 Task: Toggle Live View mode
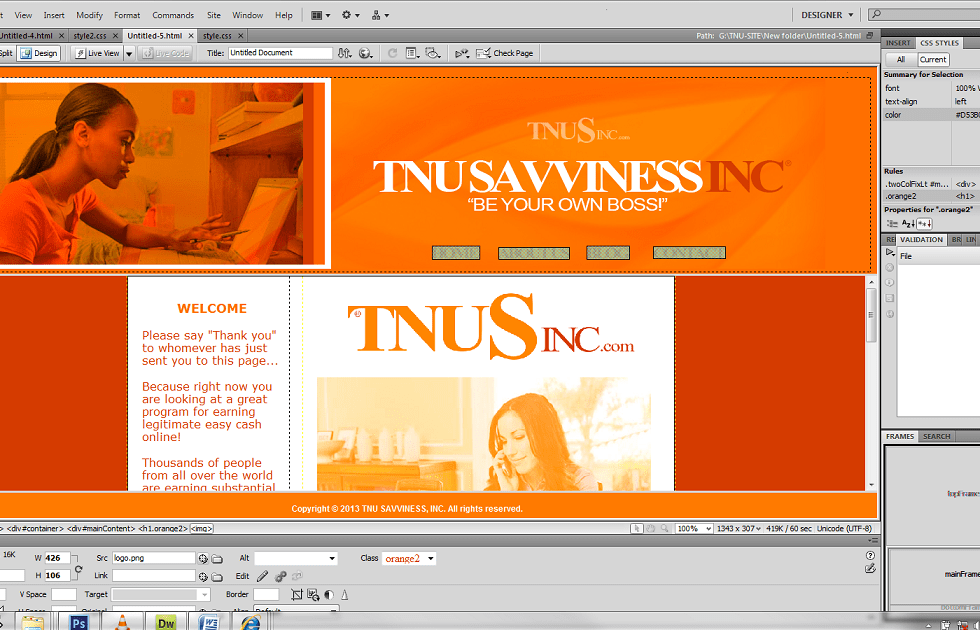tap(97, 53)
